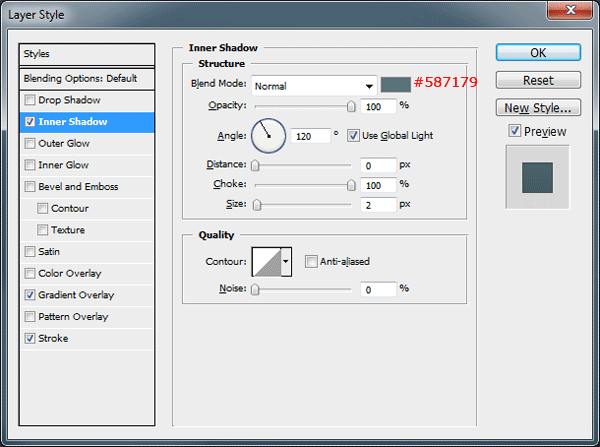Click the Distance value field
This screenshot has height=447, width=600.
378,165
